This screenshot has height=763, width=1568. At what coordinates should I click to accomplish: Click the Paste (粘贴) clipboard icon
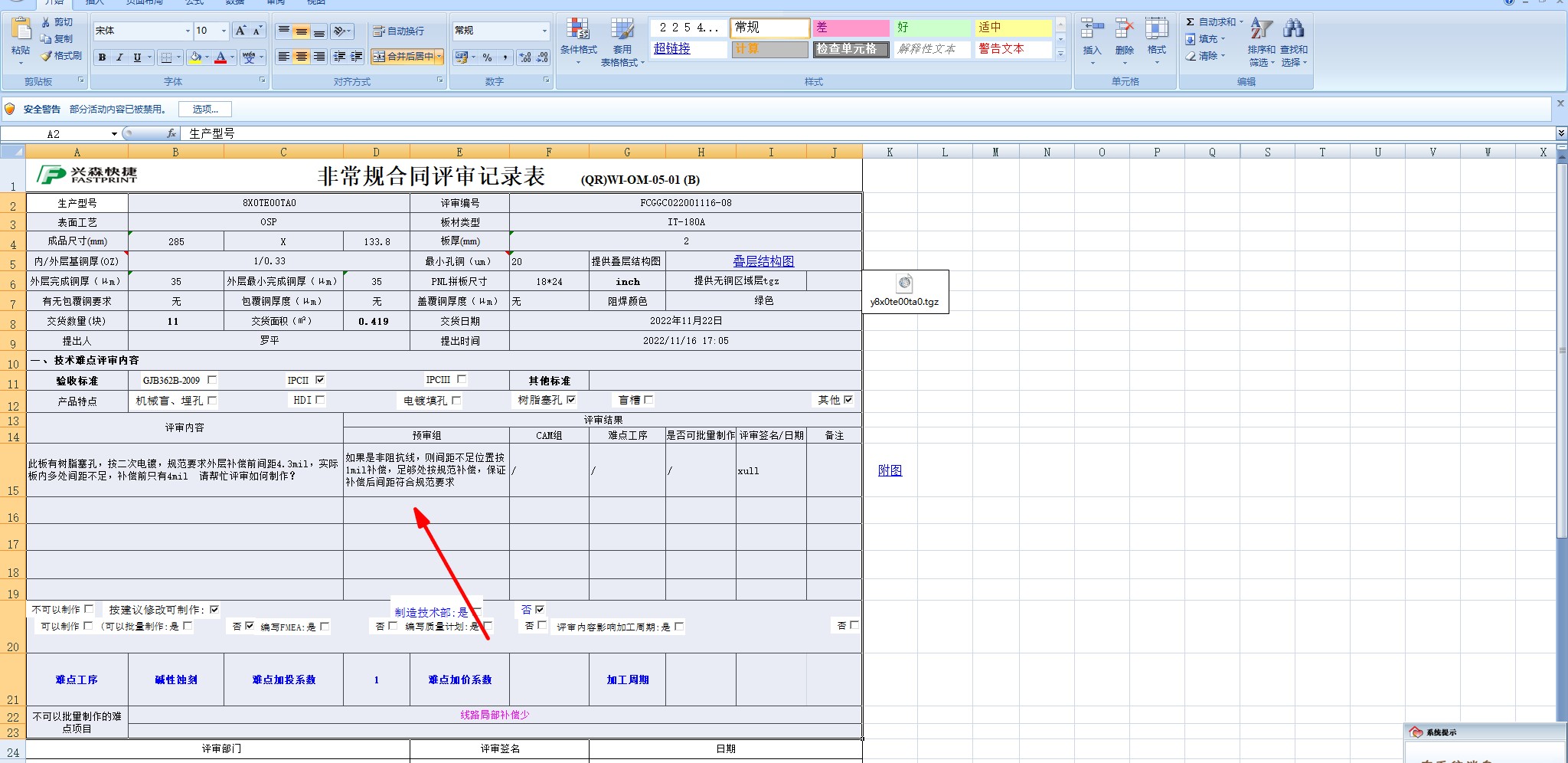(x=21, y=30)
